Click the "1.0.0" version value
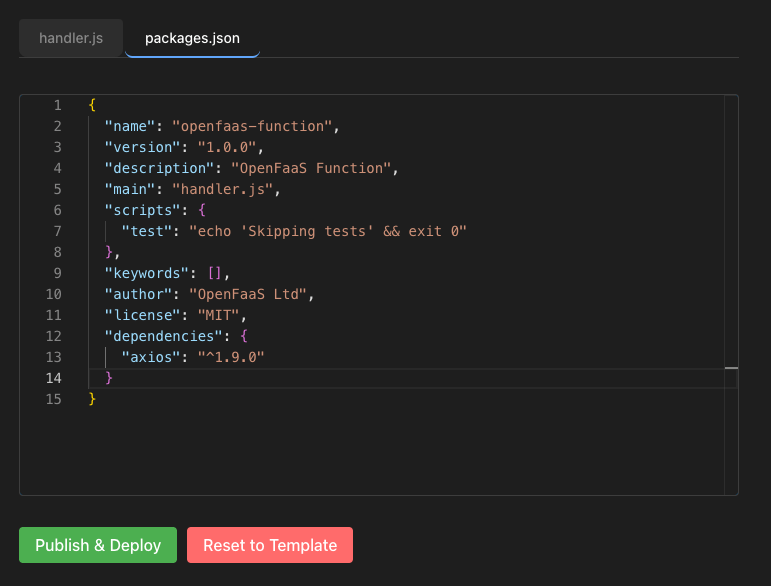This screenshot has width=771, height=586. pyautogui.click(x=227, y=147)
